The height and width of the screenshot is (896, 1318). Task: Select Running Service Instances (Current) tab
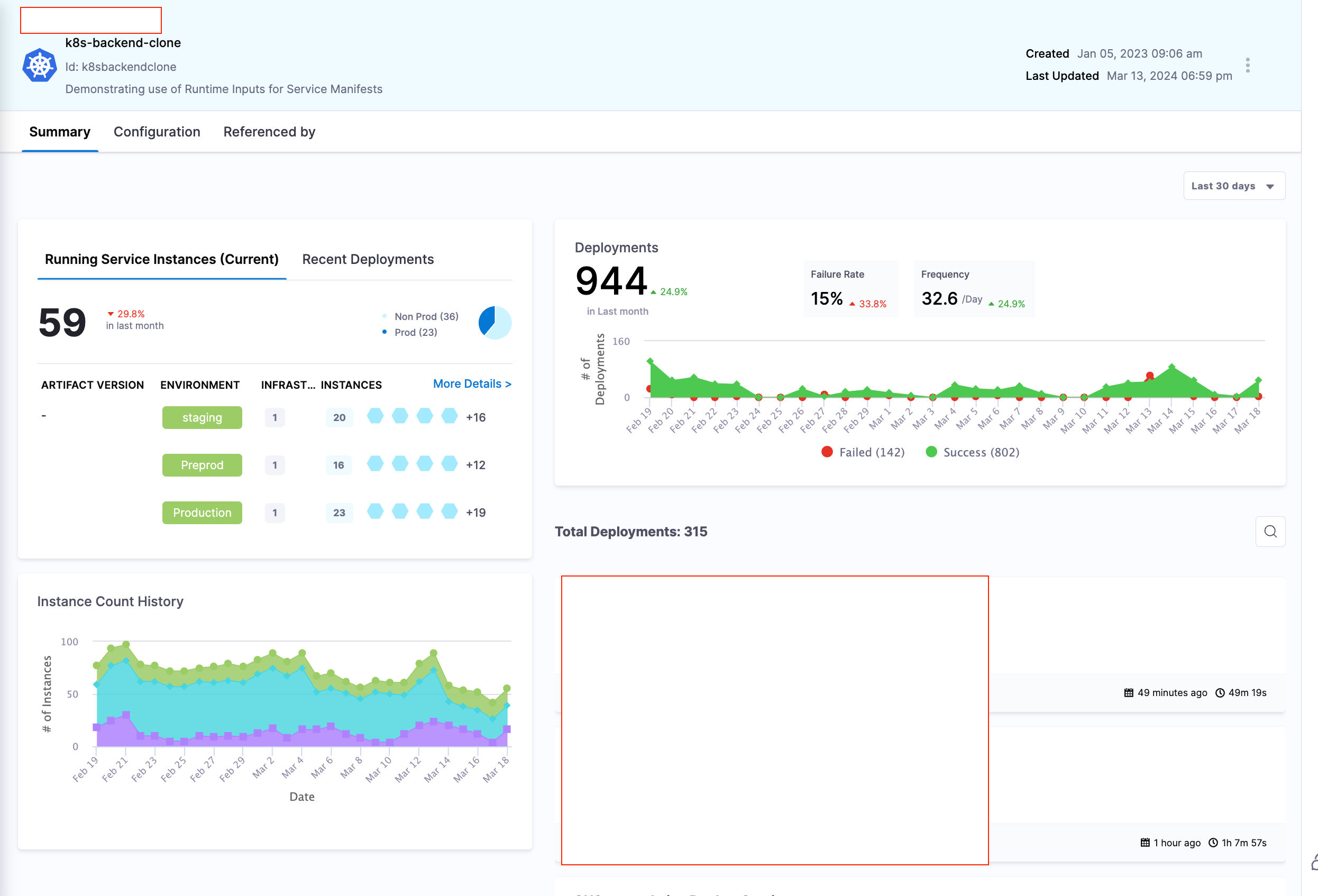coord(162,259)
